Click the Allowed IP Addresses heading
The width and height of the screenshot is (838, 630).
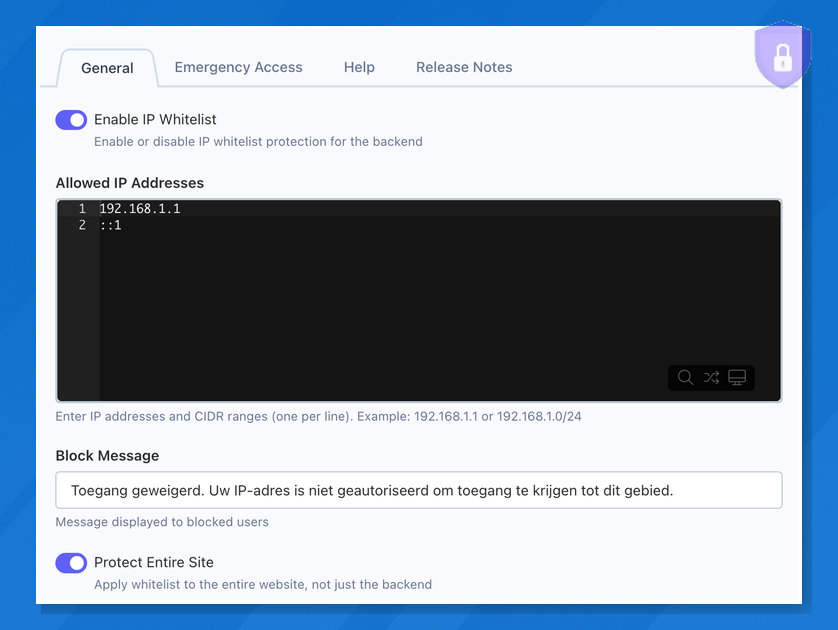tap(130, 183)
